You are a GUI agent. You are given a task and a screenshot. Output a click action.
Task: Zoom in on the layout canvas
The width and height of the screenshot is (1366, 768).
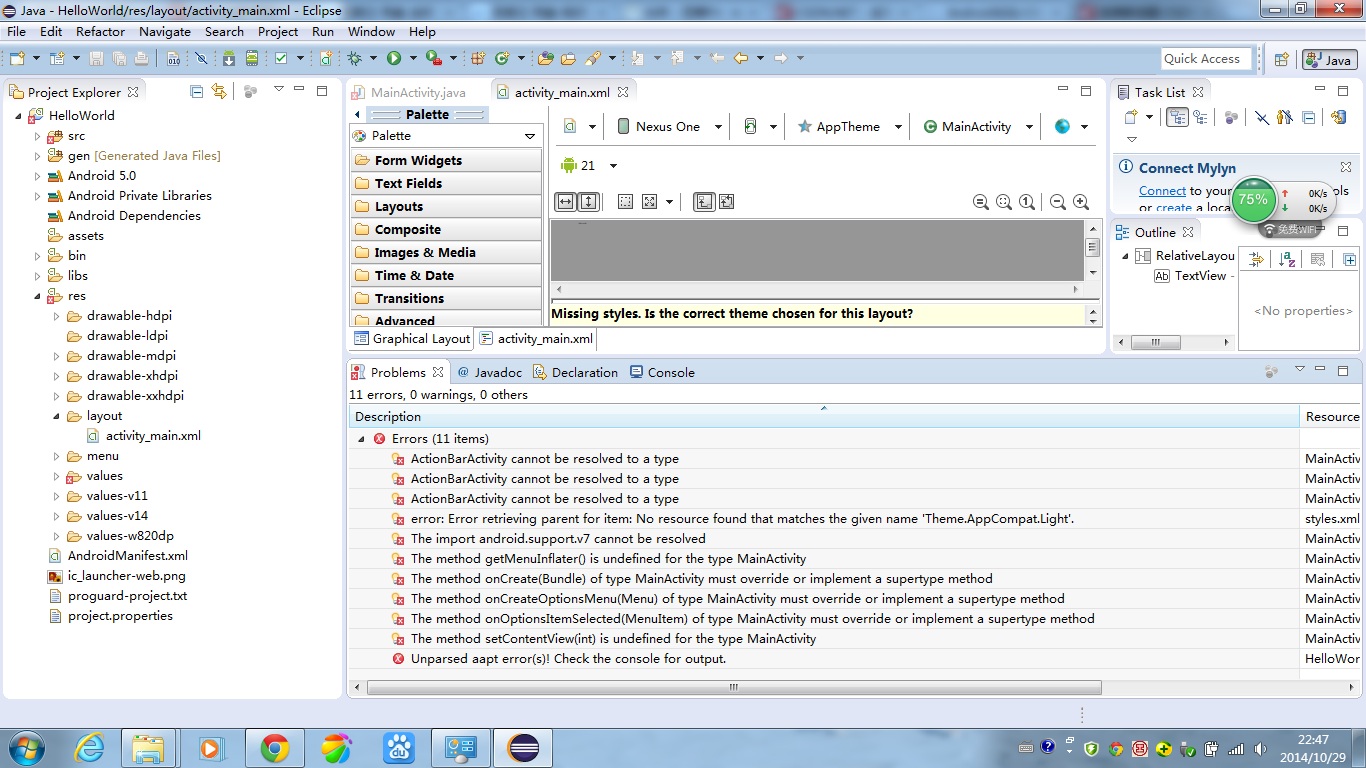point(1081,202)
